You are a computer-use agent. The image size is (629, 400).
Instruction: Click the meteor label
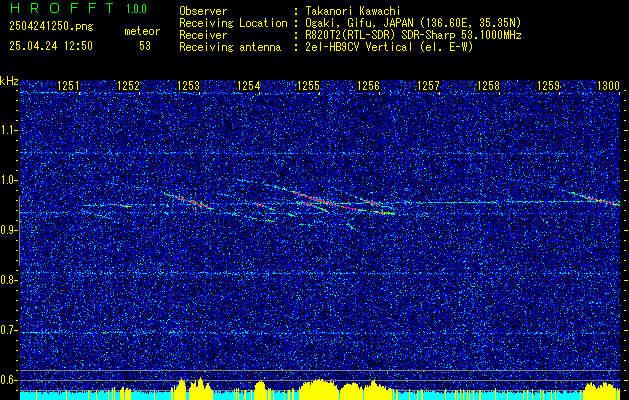click(142, 31)
